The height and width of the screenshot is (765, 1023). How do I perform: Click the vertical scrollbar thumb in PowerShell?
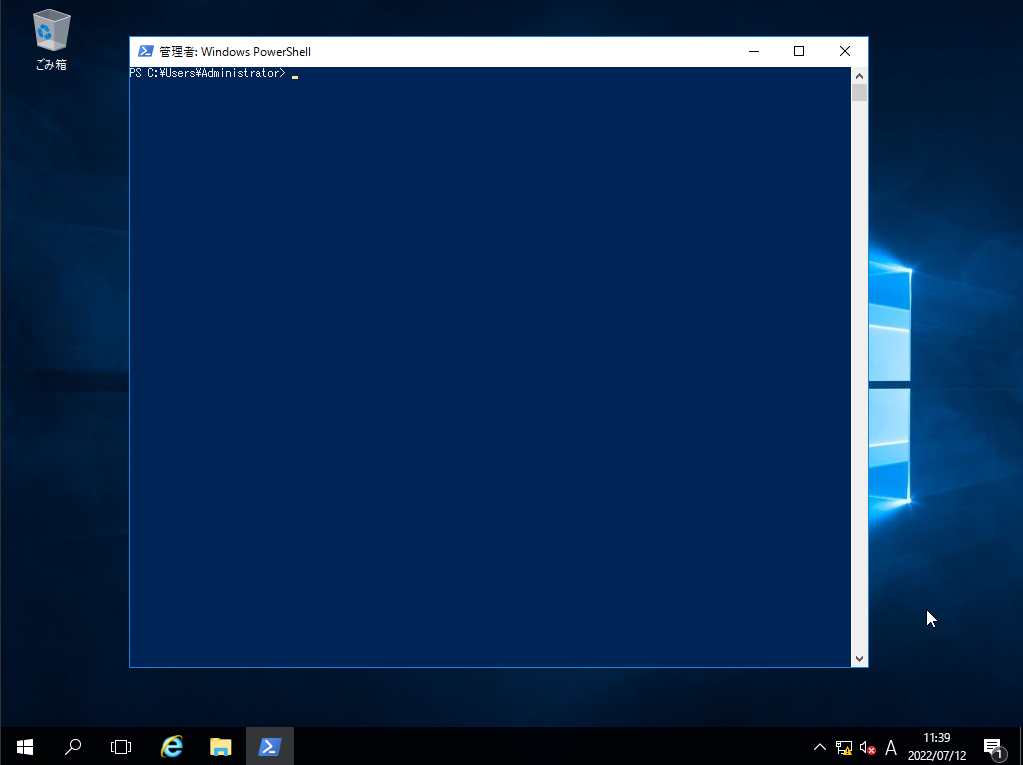859,93
